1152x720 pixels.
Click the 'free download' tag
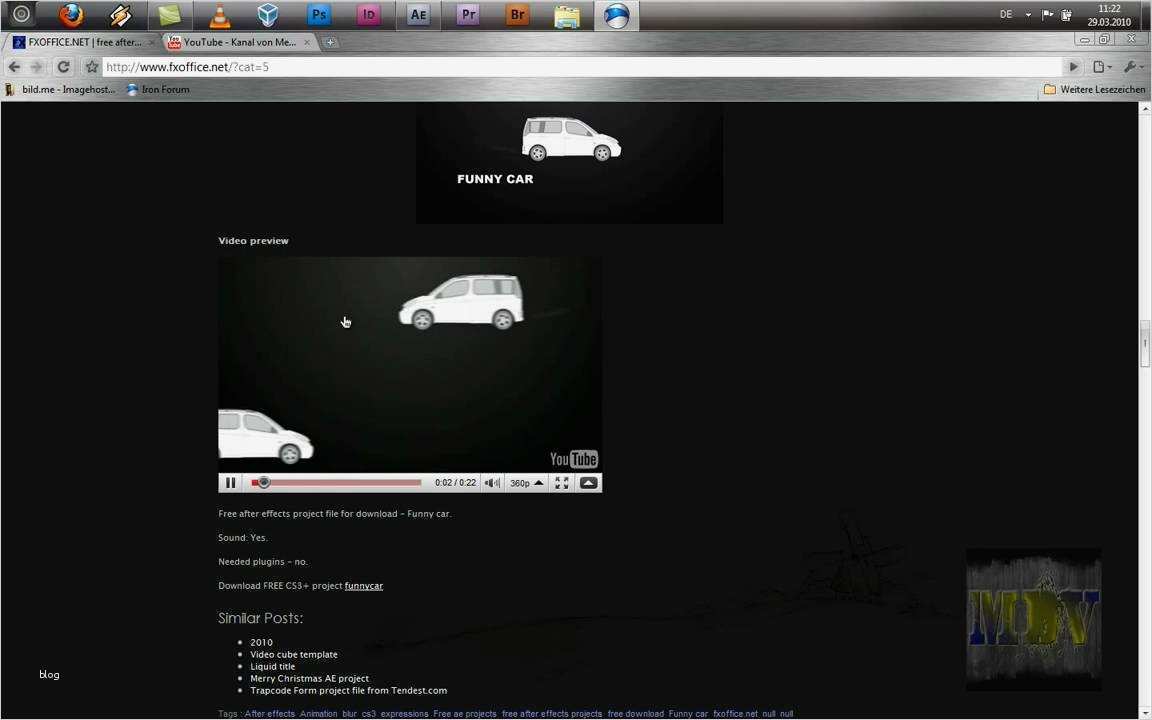click(635, 714)
